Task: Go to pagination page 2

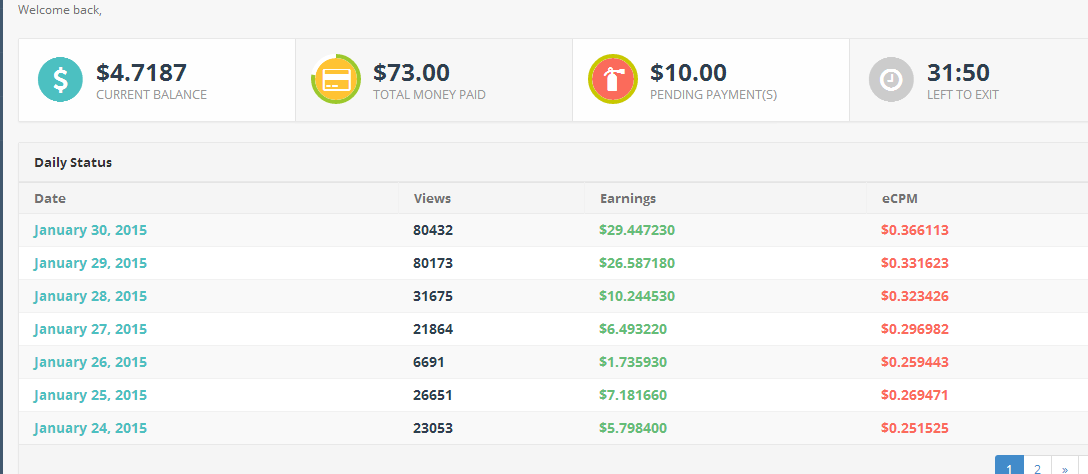Action: click(1037, 467)
